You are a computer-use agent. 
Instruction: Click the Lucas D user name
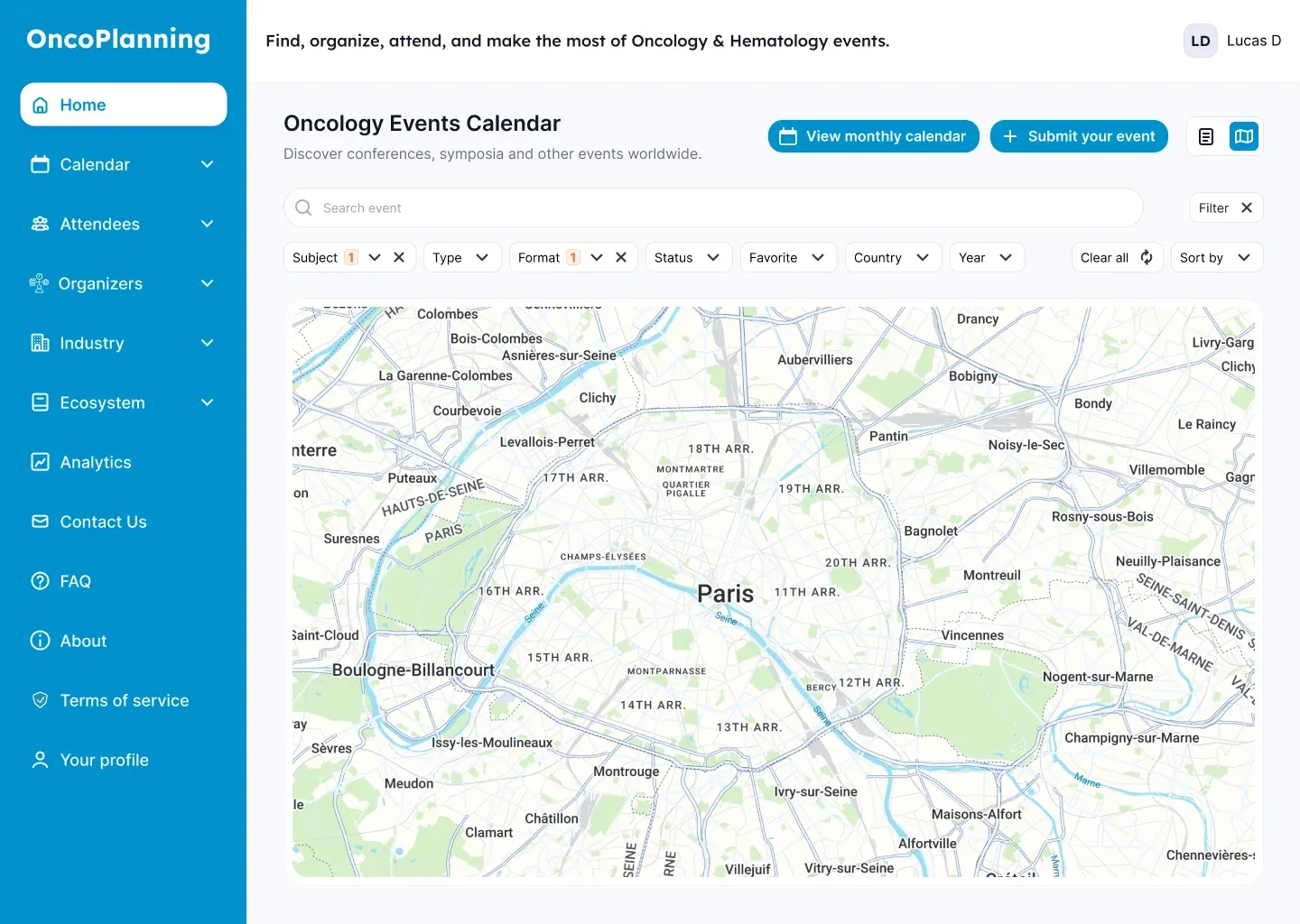(x=1254, y=41)
